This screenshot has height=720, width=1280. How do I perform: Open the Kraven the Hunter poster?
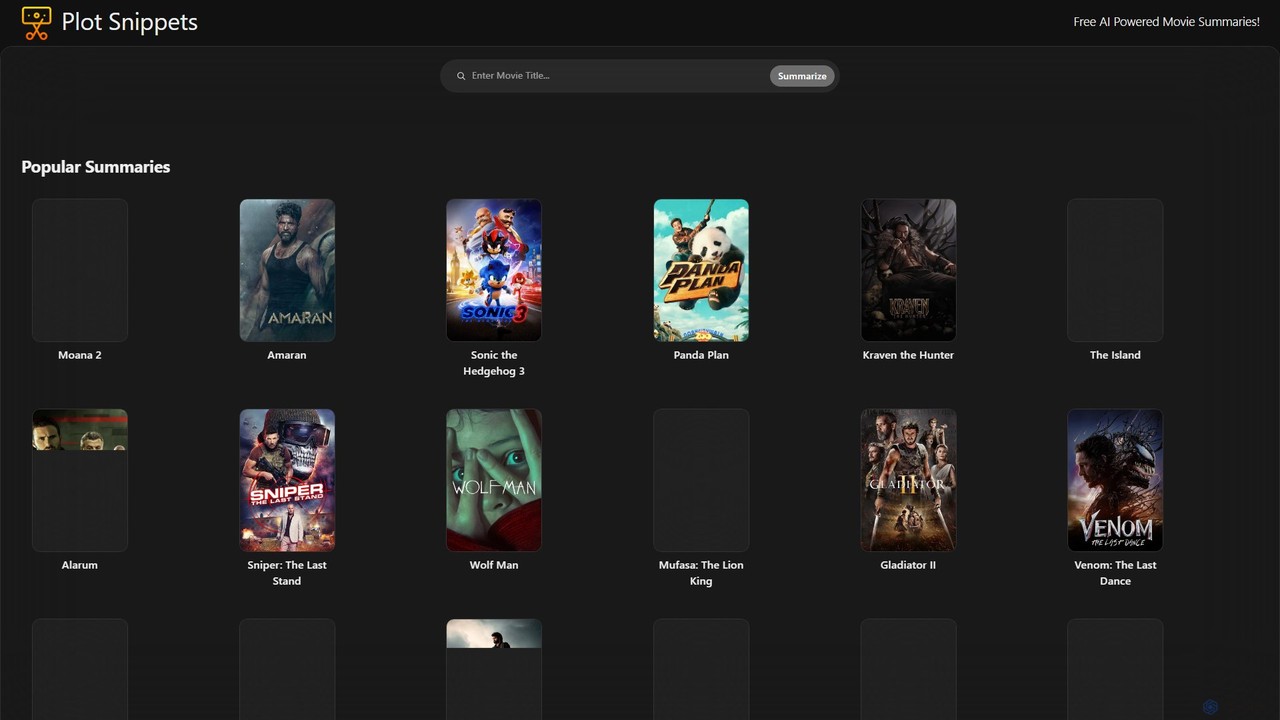tap(908, 270)
